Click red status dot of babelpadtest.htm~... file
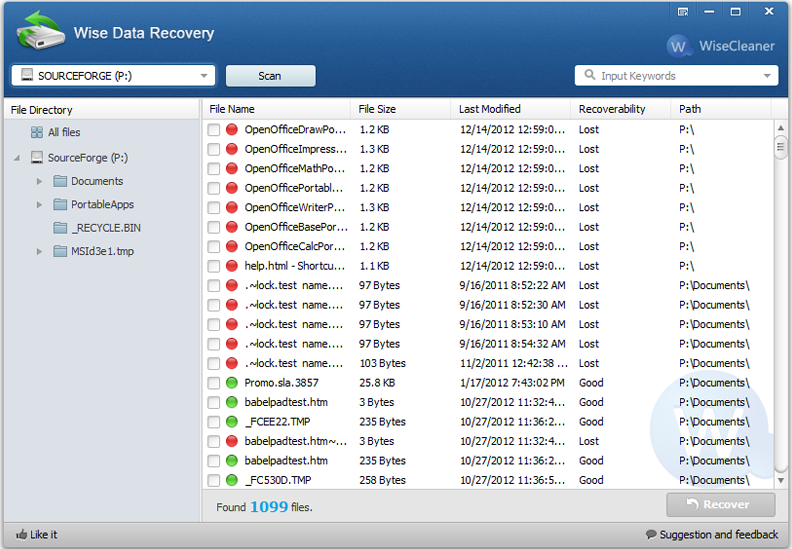The image size is (792, 549). pyautogui.click(x=232, y=441)
